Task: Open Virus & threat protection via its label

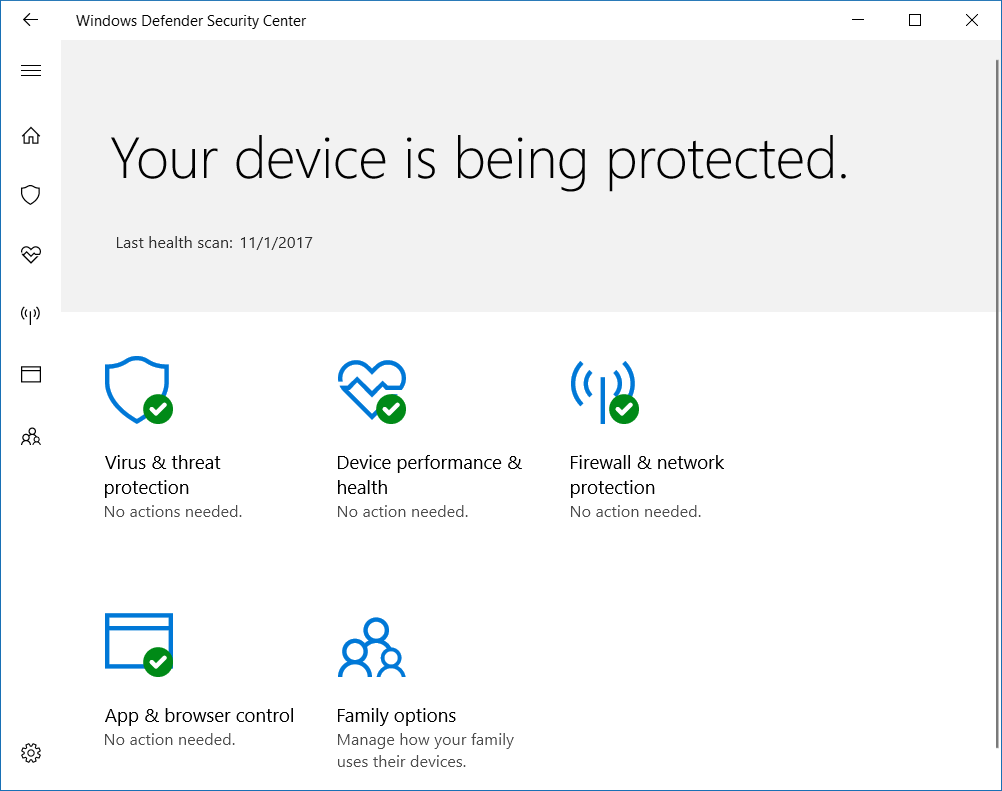Action: (x=162, y=474)
